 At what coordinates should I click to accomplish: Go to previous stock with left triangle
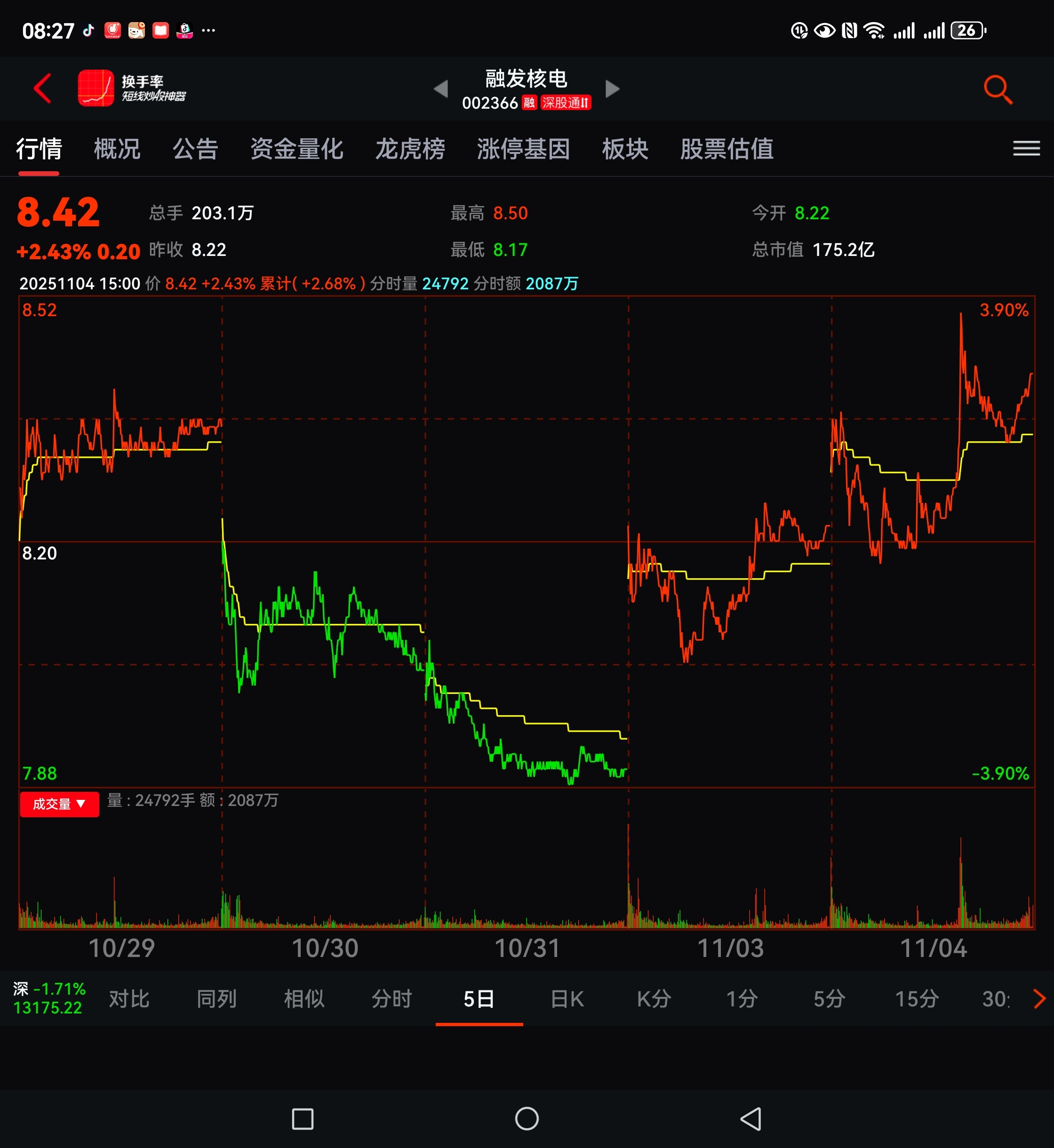pos(441,89)
